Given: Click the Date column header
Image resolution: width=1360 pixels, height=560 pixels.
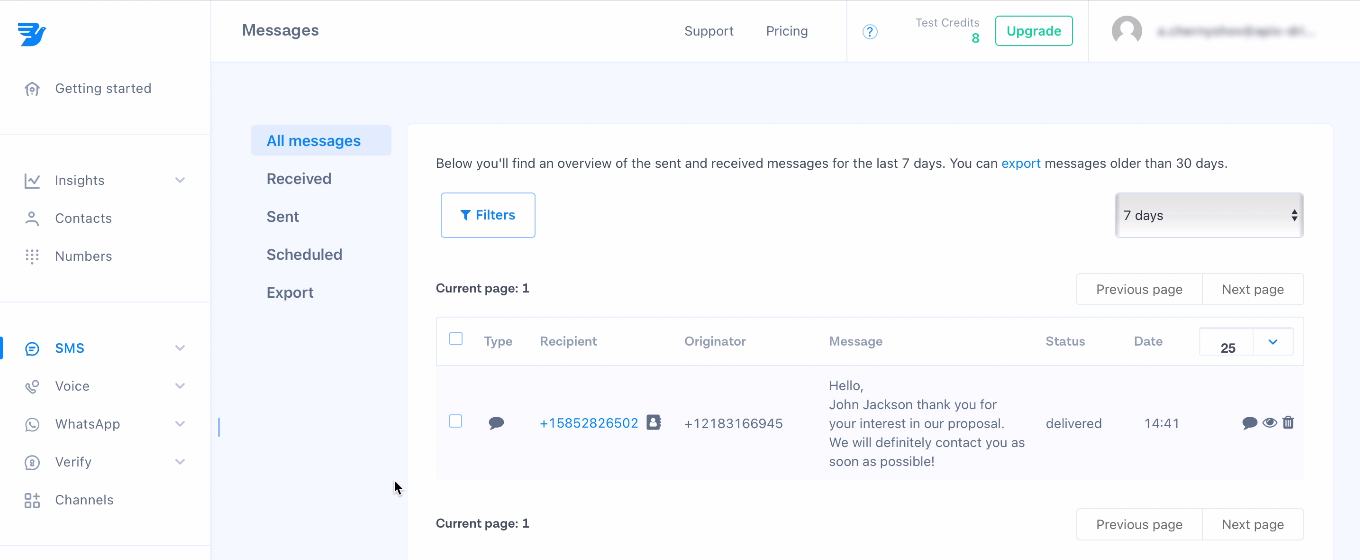Looking at the screenshot, I should (1148, 341).
